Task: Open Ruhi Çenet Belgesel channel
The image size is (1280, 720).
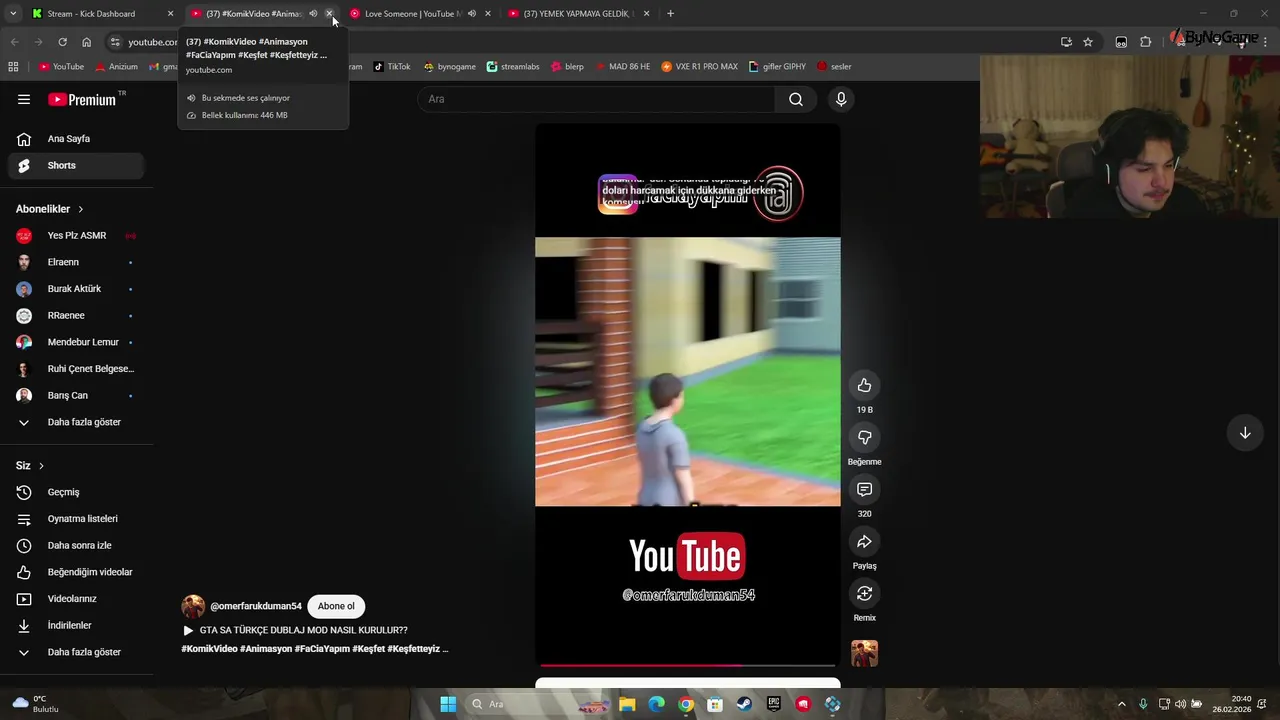Action: [76, 369]
